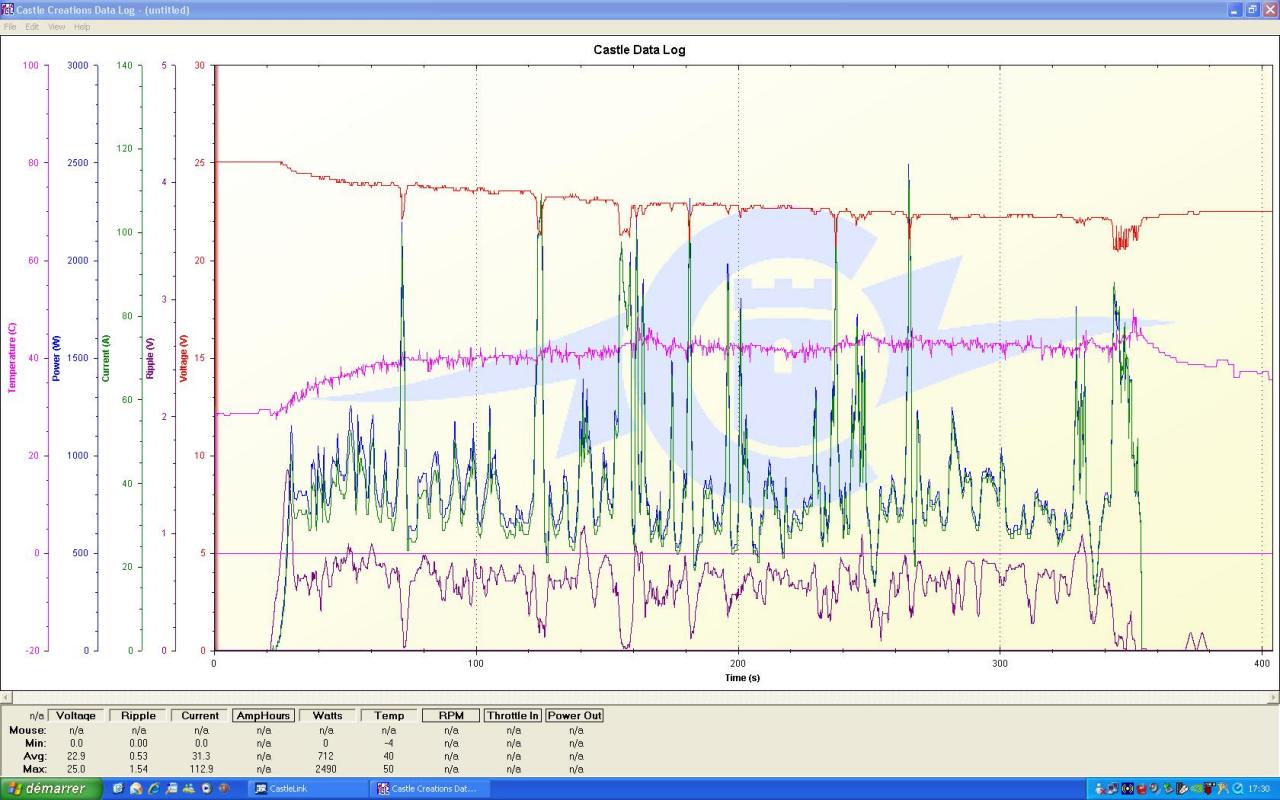
Task: Click the graph scrollbar right arrow
Action: (1273, 697)
